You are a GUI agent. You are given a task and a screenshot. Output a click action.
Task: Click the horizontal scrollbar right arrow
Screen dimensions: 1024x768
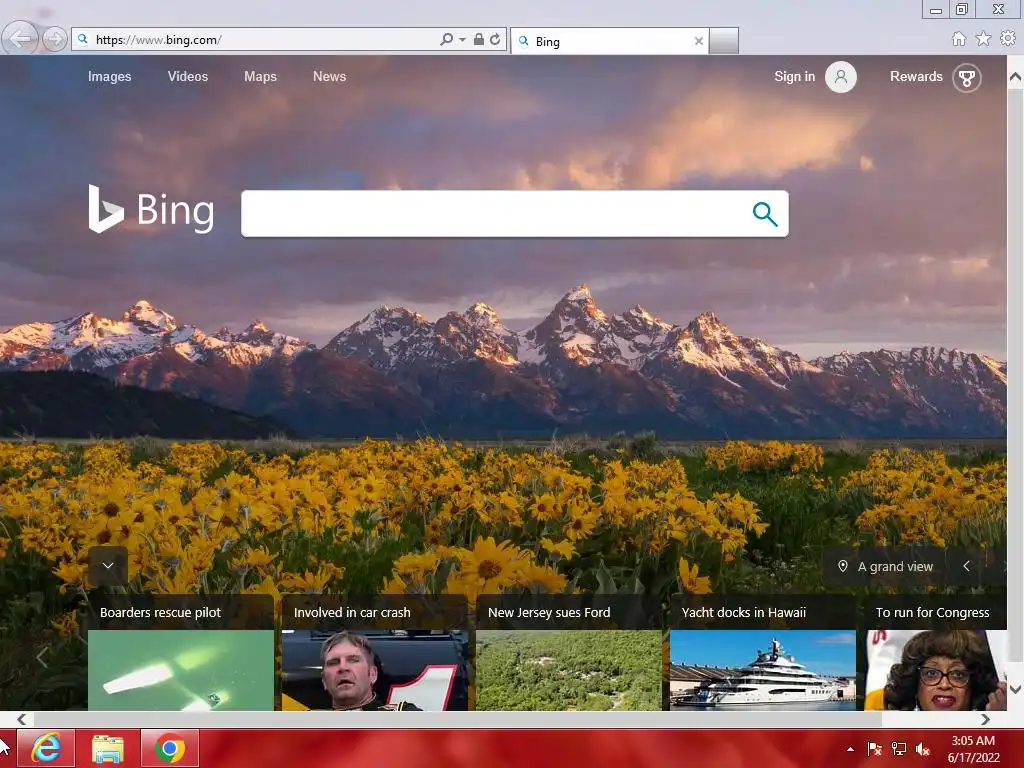(985, 719)
